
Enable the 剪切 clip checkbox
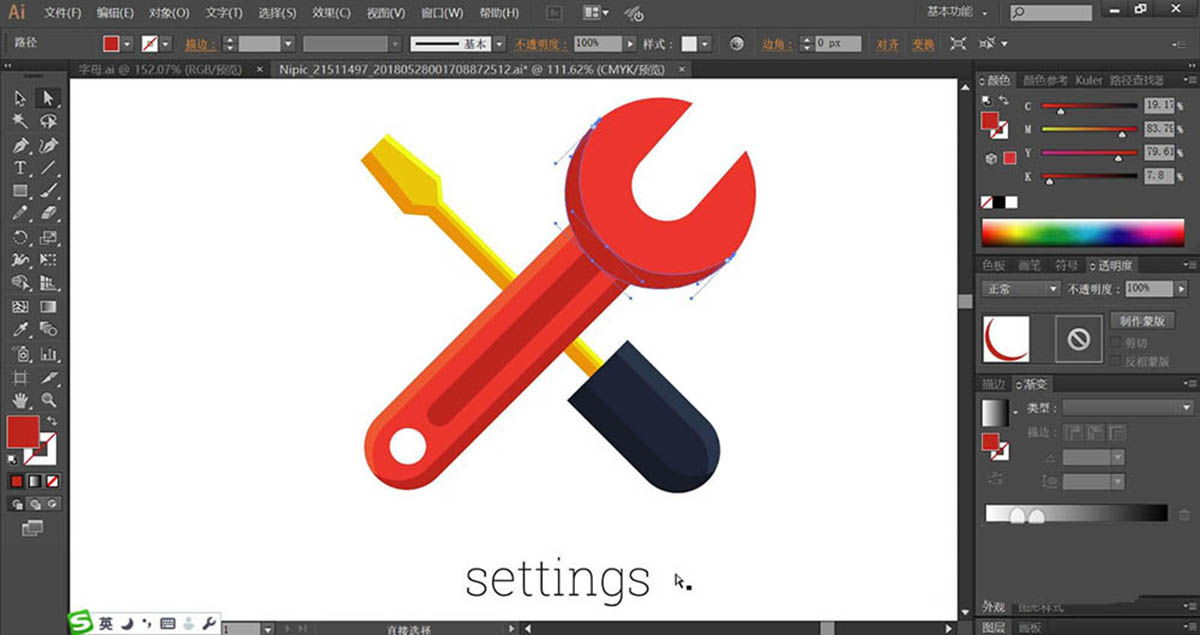pyautogui.click(x=1116, y=341)
